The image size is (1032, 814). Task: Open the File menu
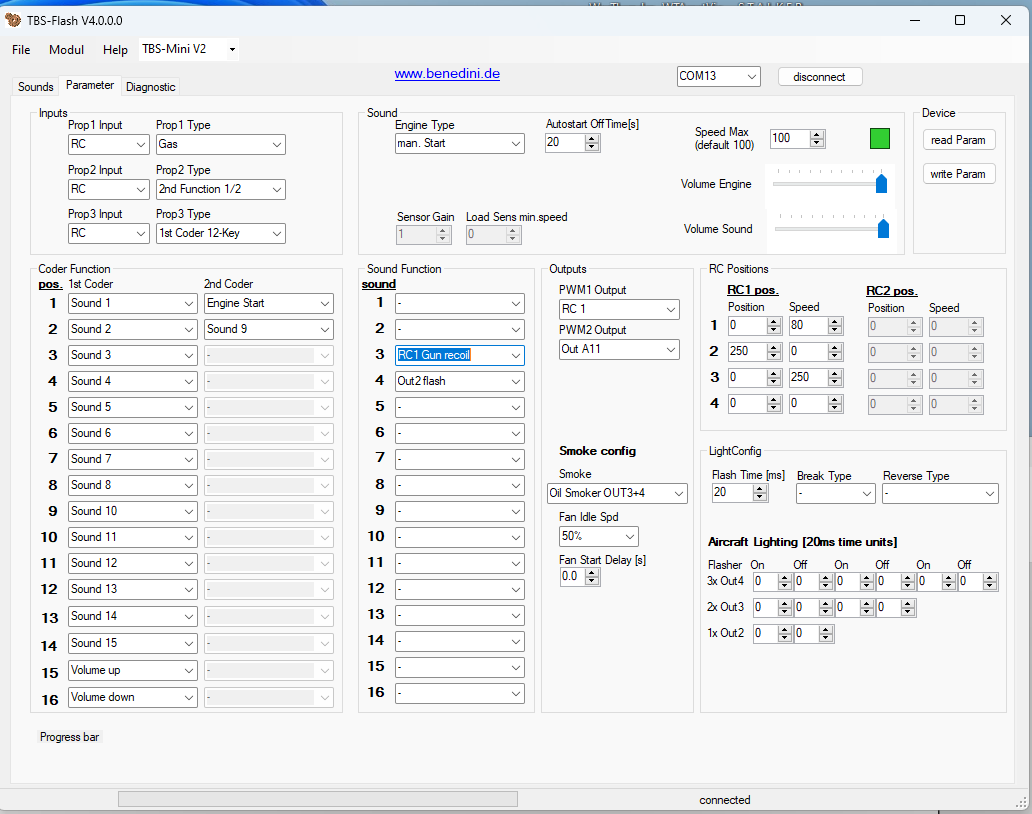pyautogui.click(x=21, y=49)
